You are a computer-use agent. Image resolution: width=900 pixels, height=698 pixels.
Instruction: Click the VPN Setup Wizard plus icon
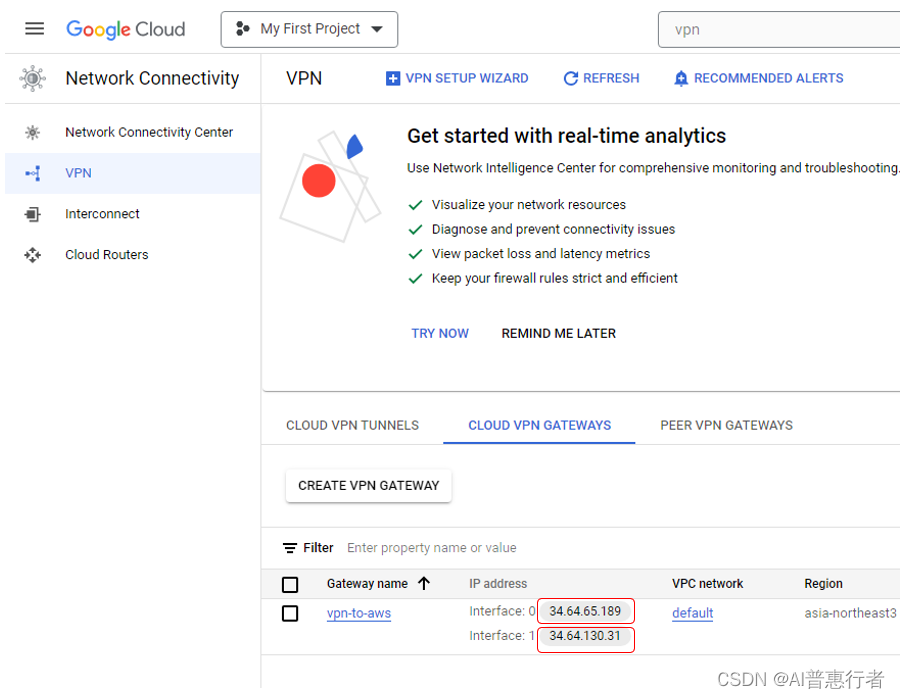tap(393, 79)
